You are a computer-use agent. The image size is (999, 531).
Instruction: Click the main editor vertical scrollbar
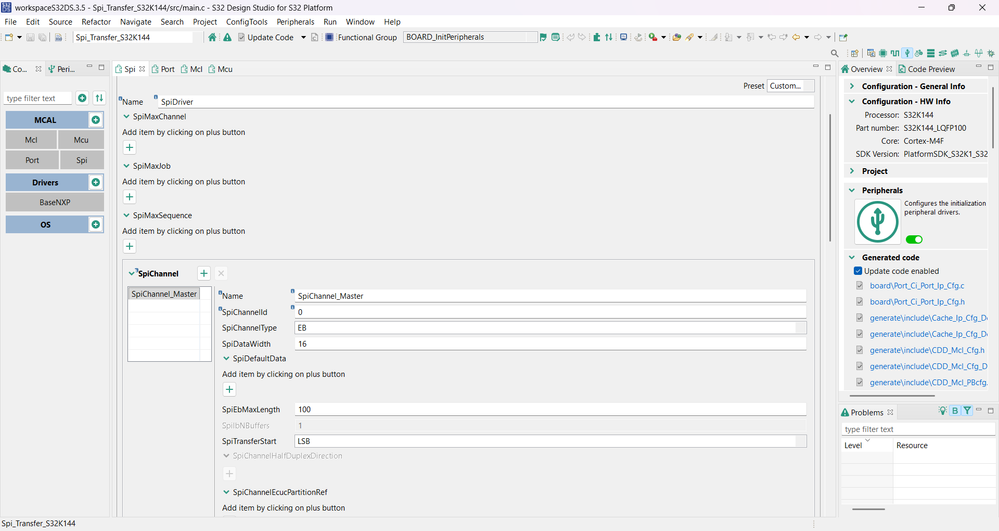coord(830,178)
